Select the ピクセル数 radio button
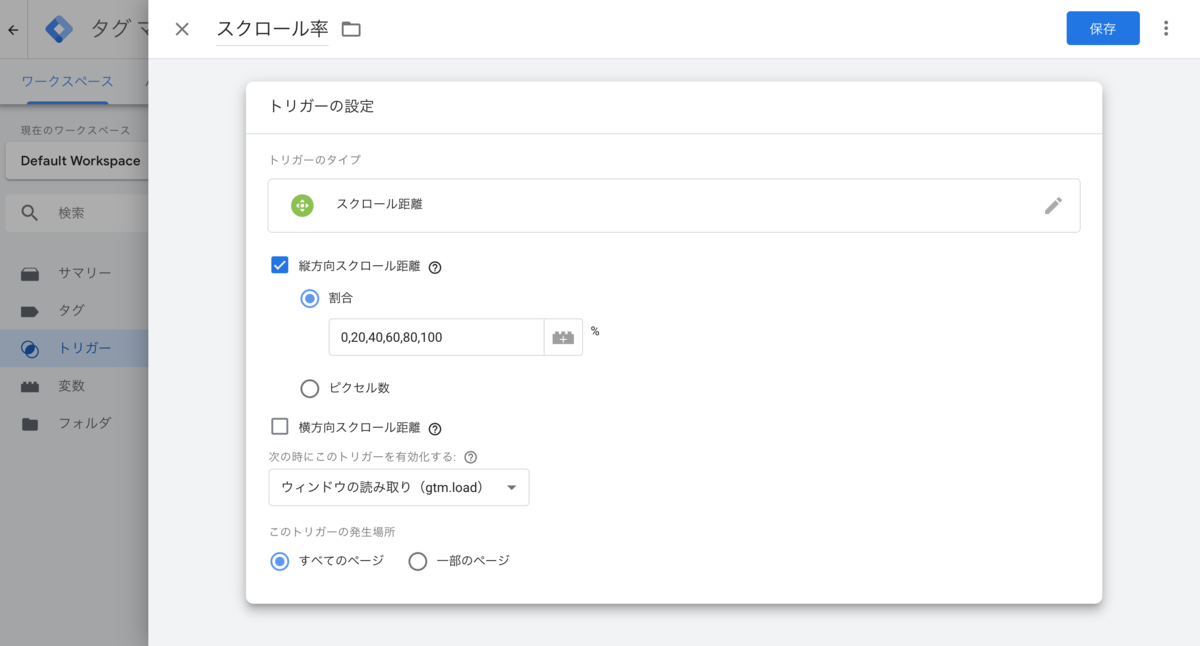1200x646 pixels. tap(310, 389)
